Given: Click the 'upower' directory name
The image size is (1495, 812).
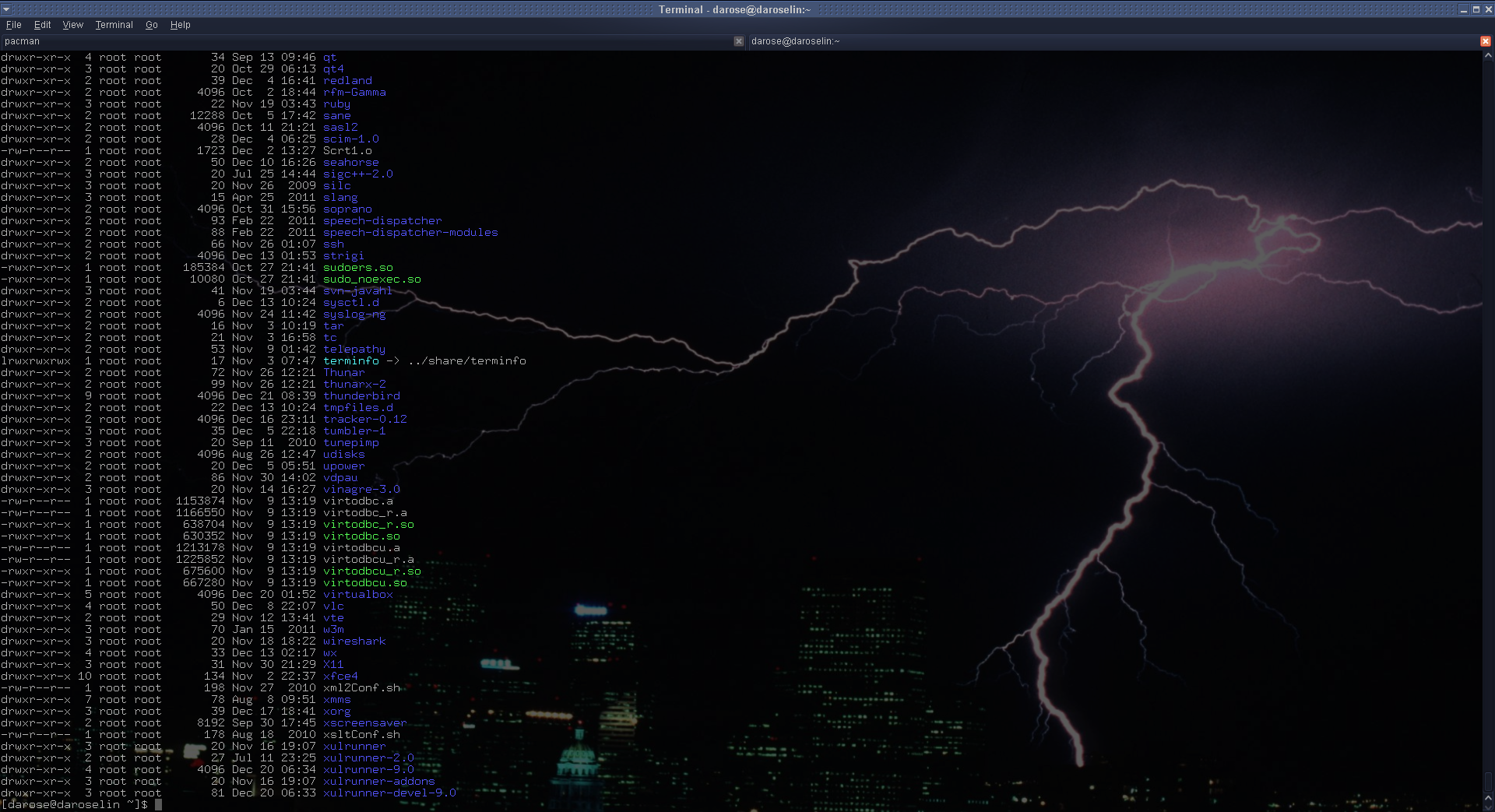Looking at the screenshot, I should pos(344,466).
